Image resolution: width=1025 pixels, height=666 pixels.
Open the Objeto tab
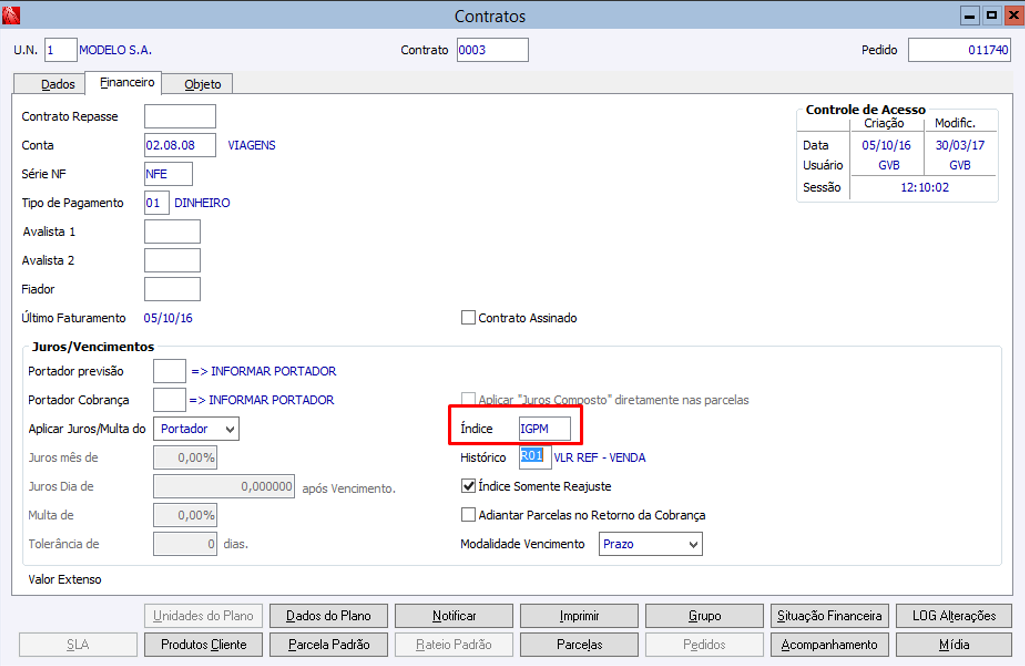198,84
